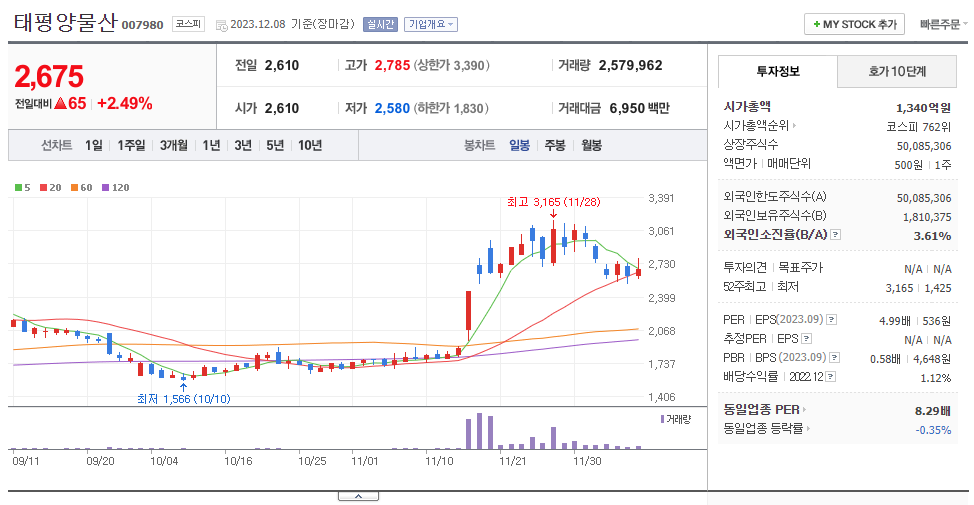
Task: Click the 동일업종 PER value 8.29배
Action: pos(932,411)
